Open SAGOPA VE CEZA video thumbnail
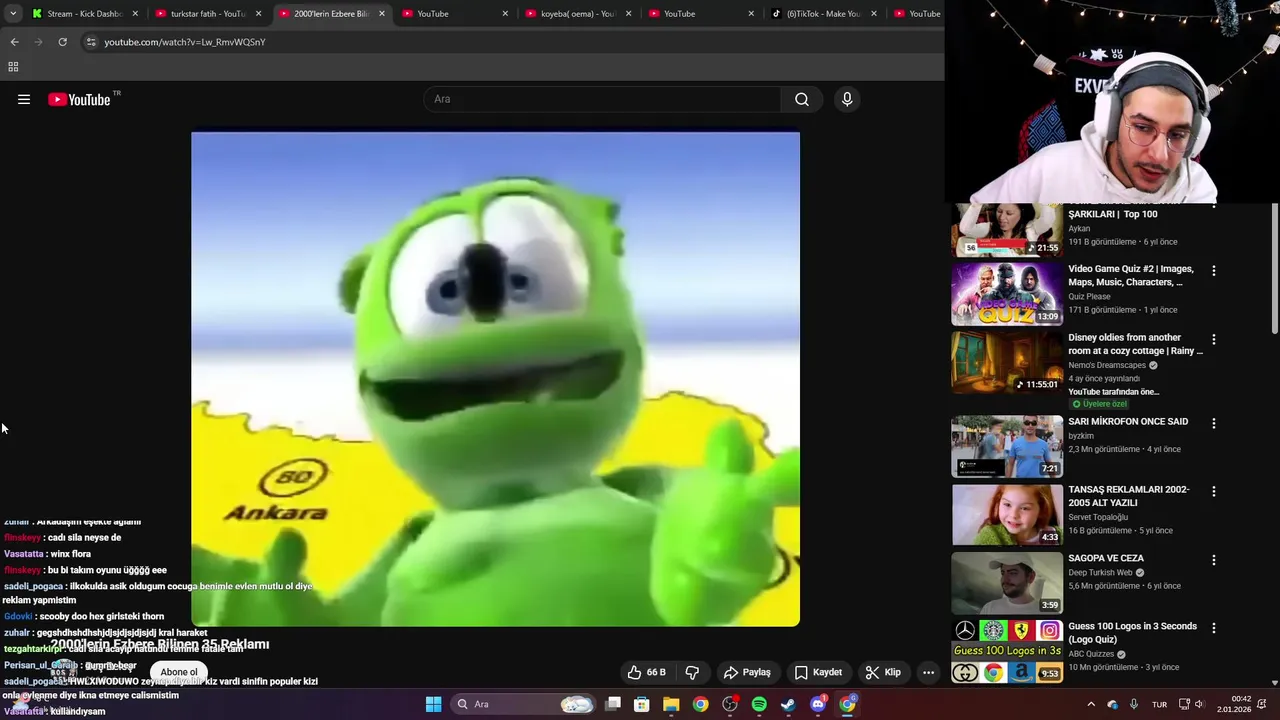The image size is (1280, 720). [1007, 583]
